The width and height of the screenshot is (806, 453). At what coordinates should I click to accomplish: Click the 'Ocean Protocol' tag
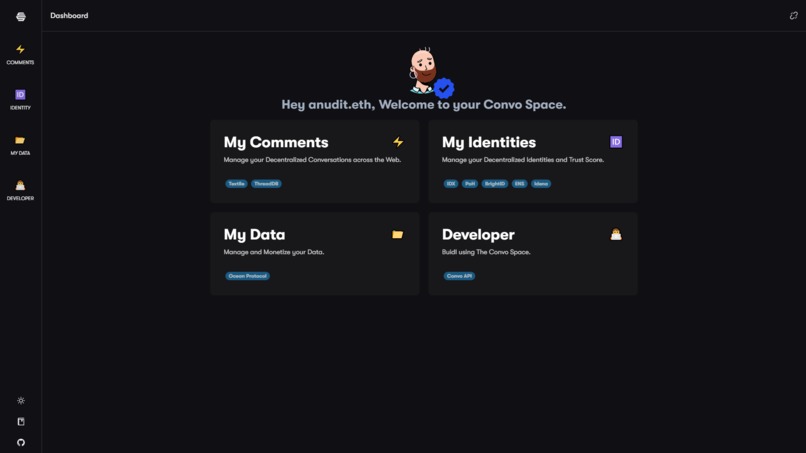pyautogui.click(x=247, y=276)
